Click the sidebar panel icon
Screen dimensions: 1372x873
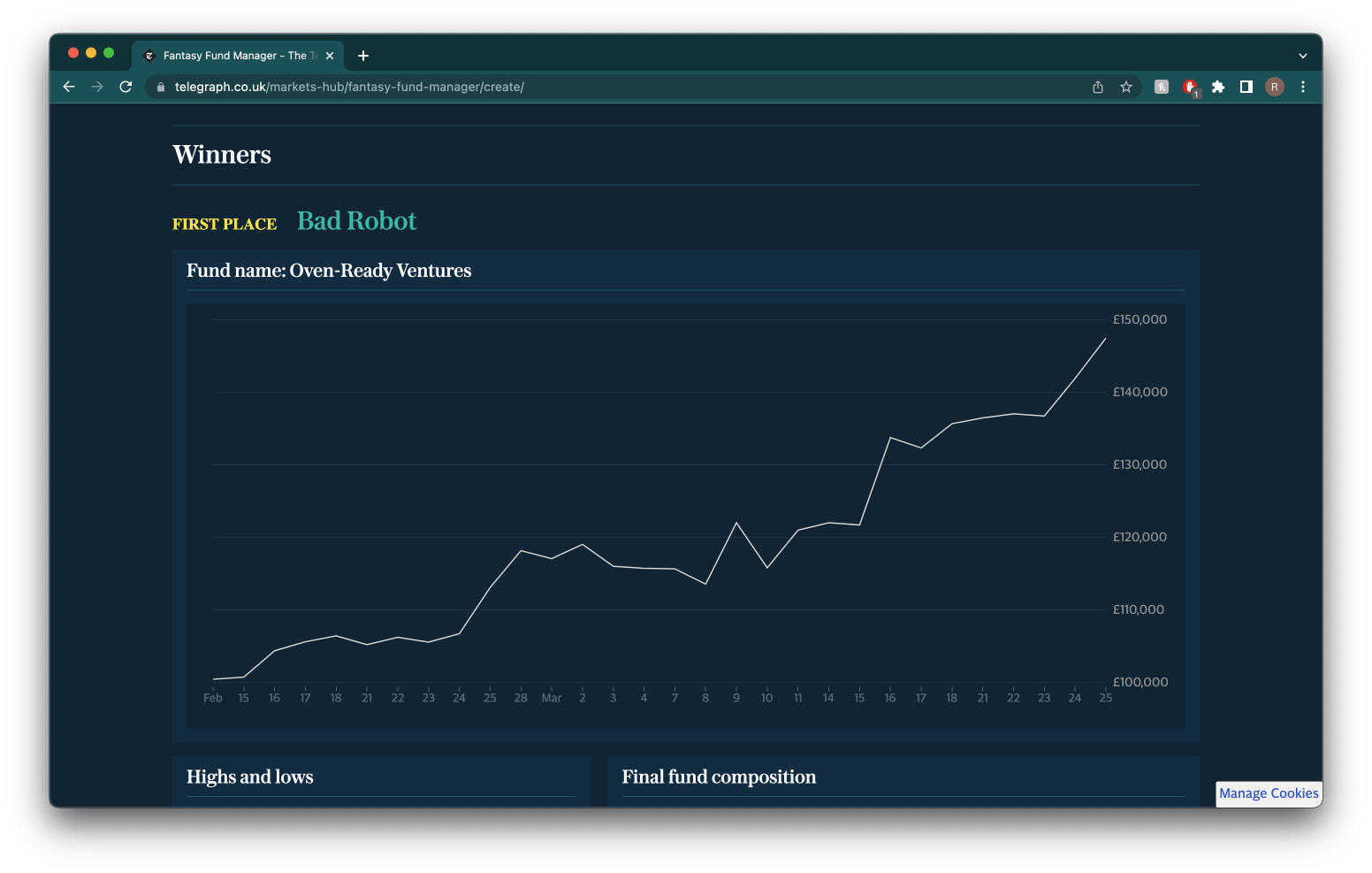click(x=1246, y=87)
